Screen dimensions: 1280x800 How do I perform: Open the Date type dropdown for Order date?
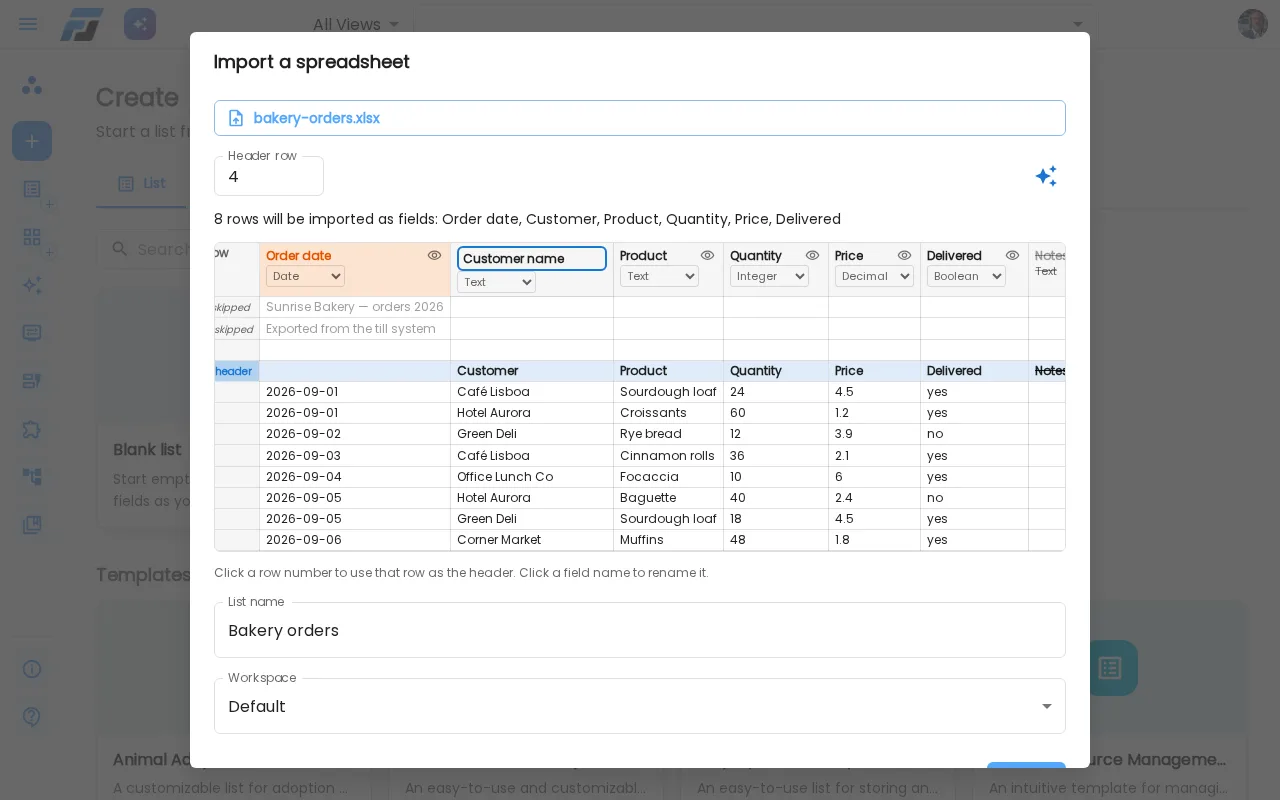point(305,276)
